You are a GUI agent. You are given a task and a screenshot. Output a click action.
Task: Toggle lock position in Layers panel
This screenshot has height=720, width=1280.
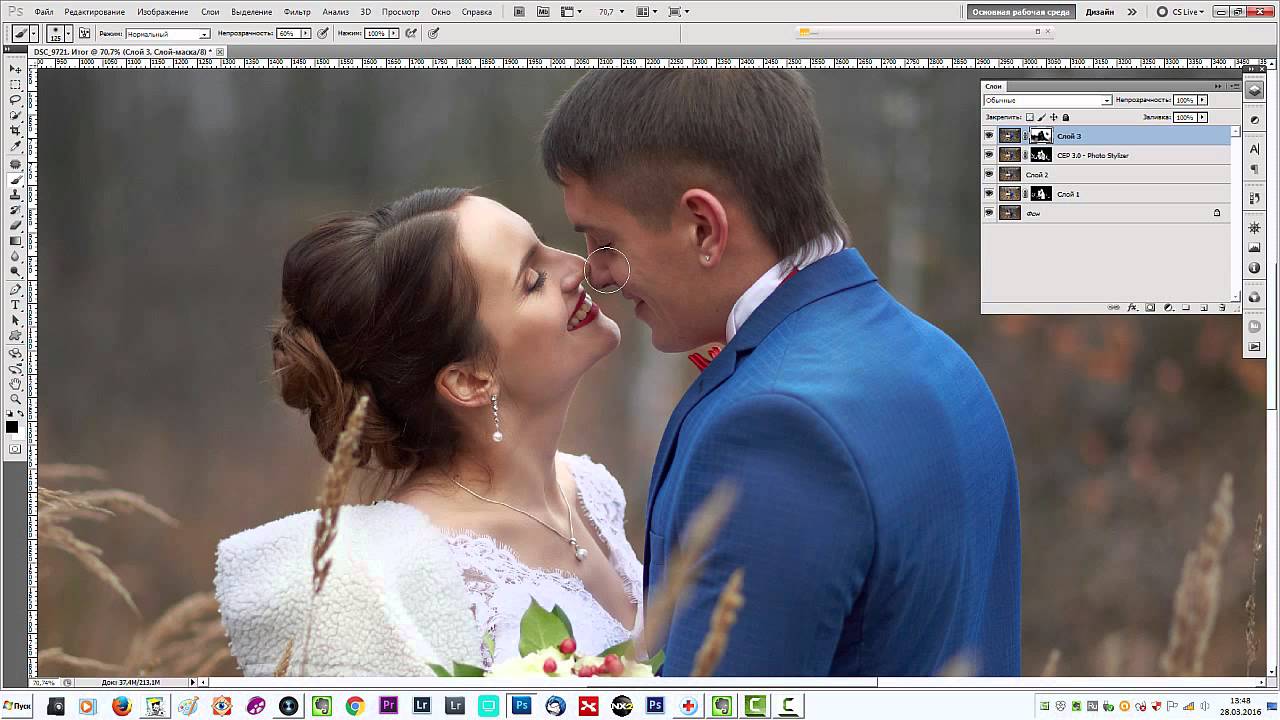click(1054, 117)
